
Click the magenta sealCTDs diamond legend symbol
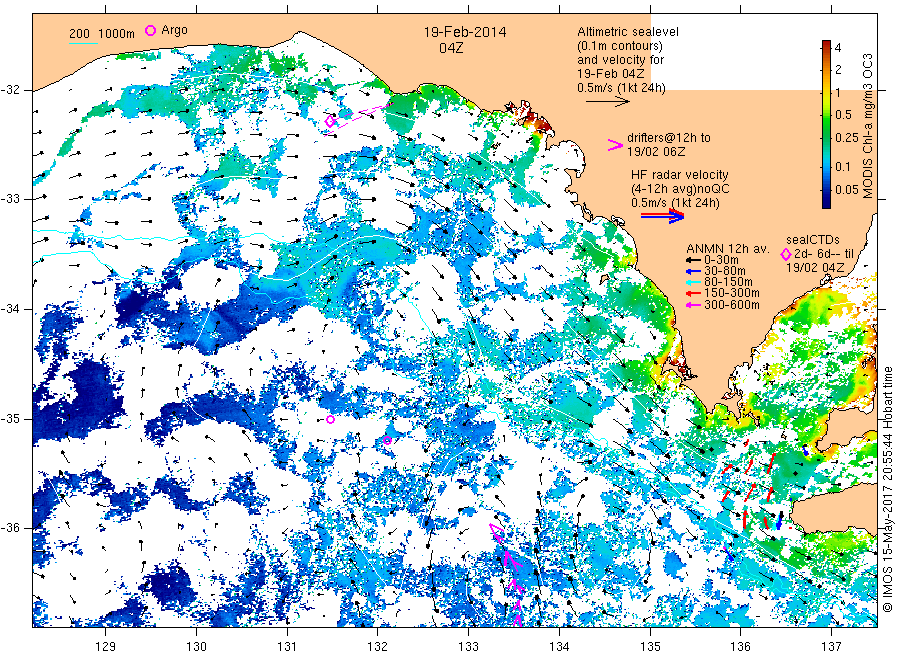786,254
